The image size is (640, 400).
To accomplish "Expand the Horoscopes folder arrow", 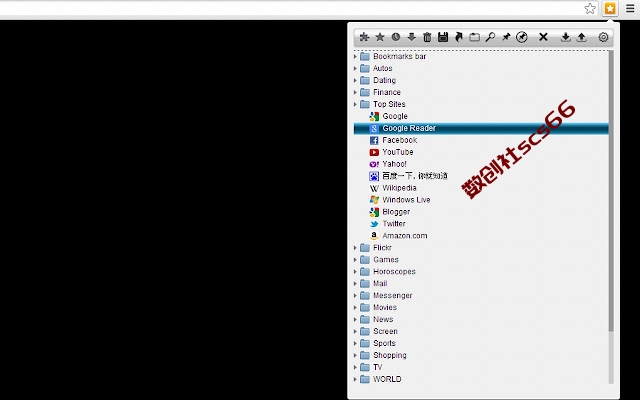I will (x=355, y=271).
